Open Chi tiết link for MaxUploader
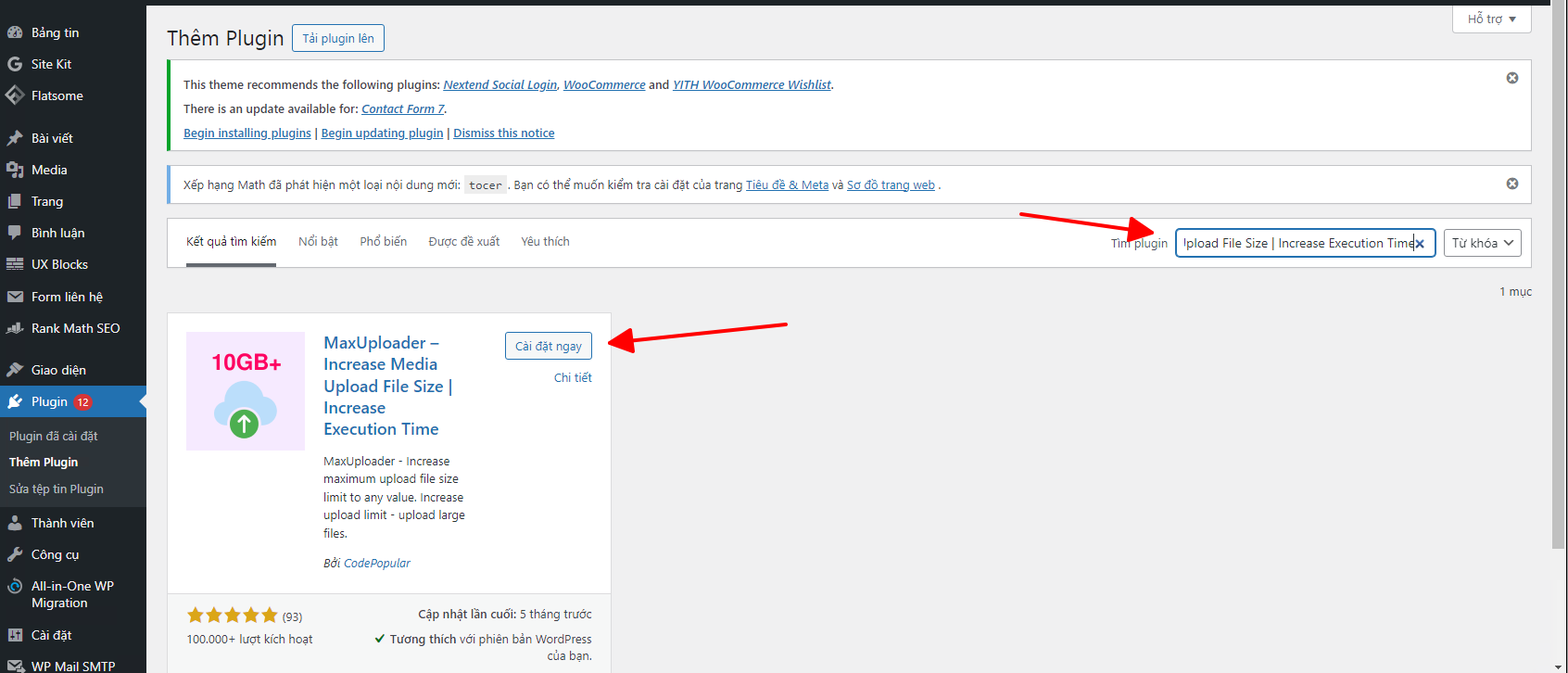Screen dimensions: 1568x673 [573, 377]
